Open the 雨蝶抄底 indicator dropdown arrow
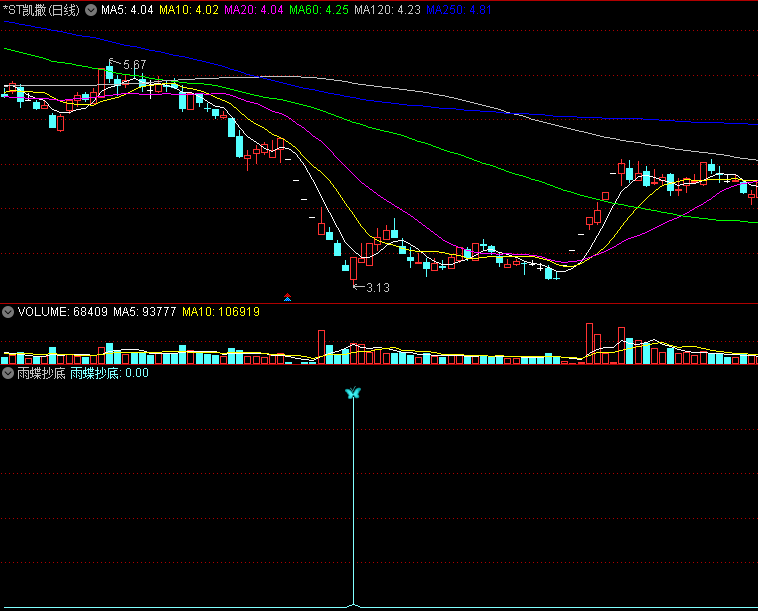 tap(8, 373)
